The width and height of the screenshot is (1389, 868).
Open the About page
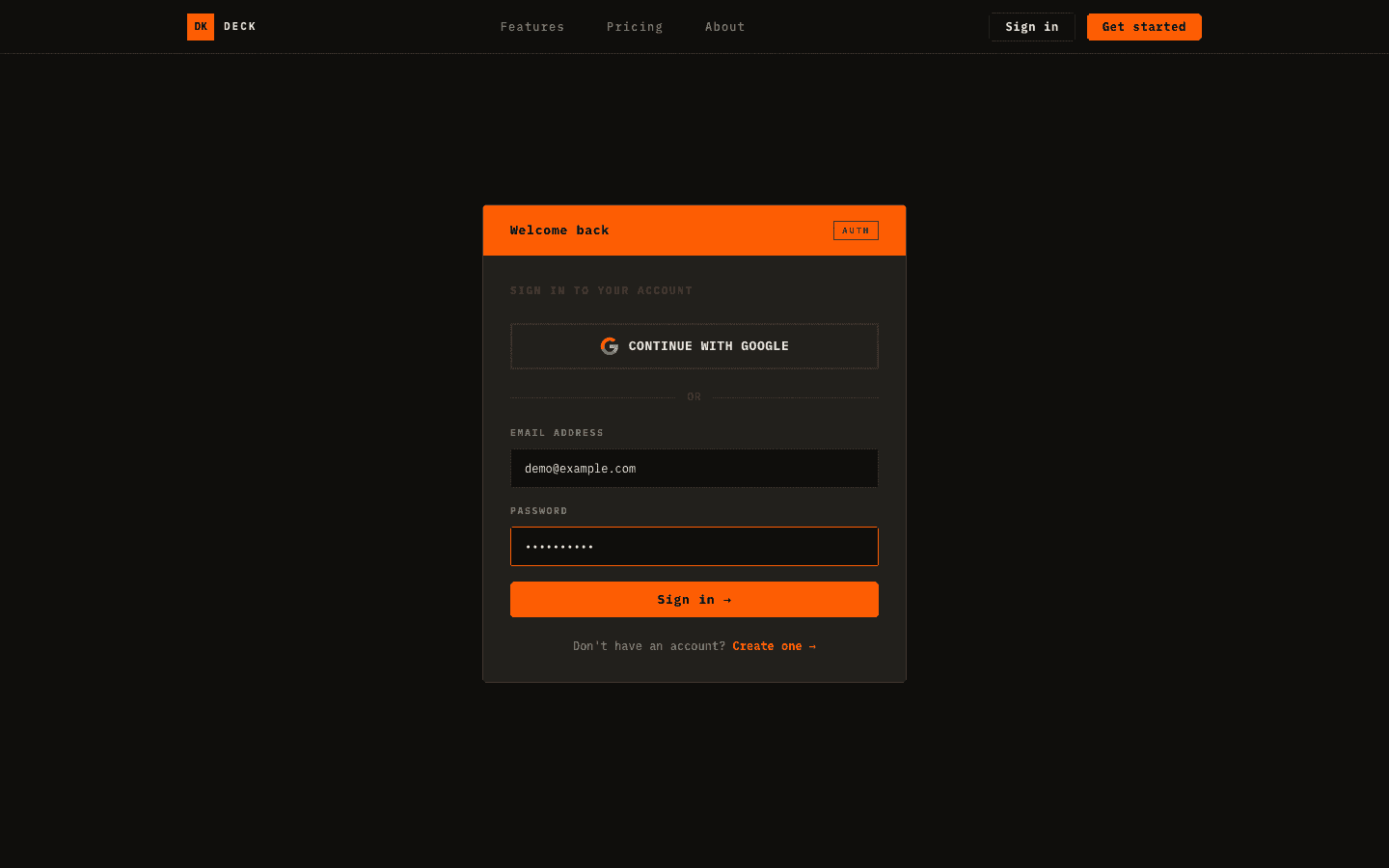724,26
